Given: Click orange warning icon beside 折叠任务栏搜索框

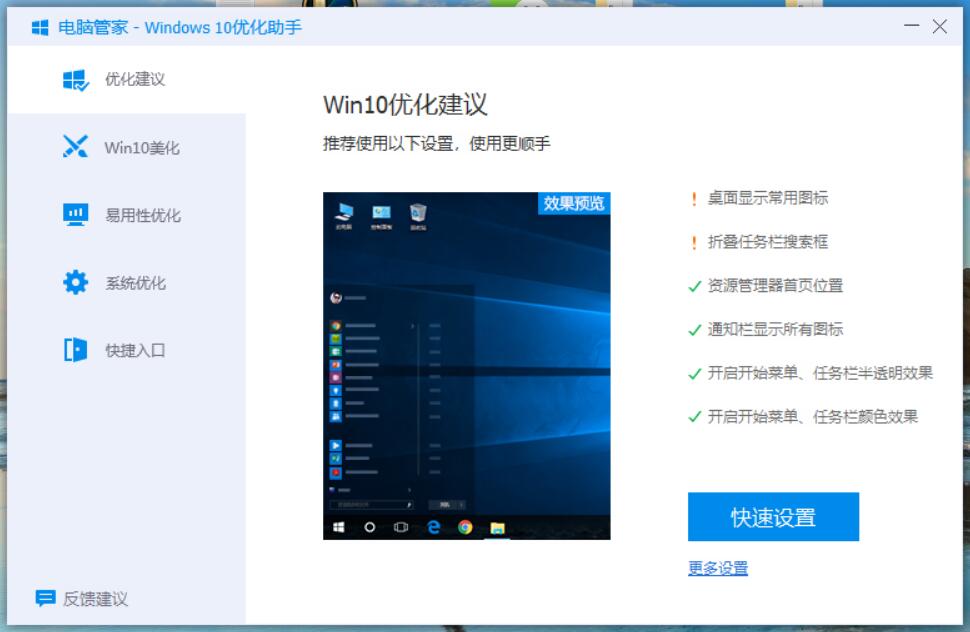Looking at the screenshot, I should [694, 242].
